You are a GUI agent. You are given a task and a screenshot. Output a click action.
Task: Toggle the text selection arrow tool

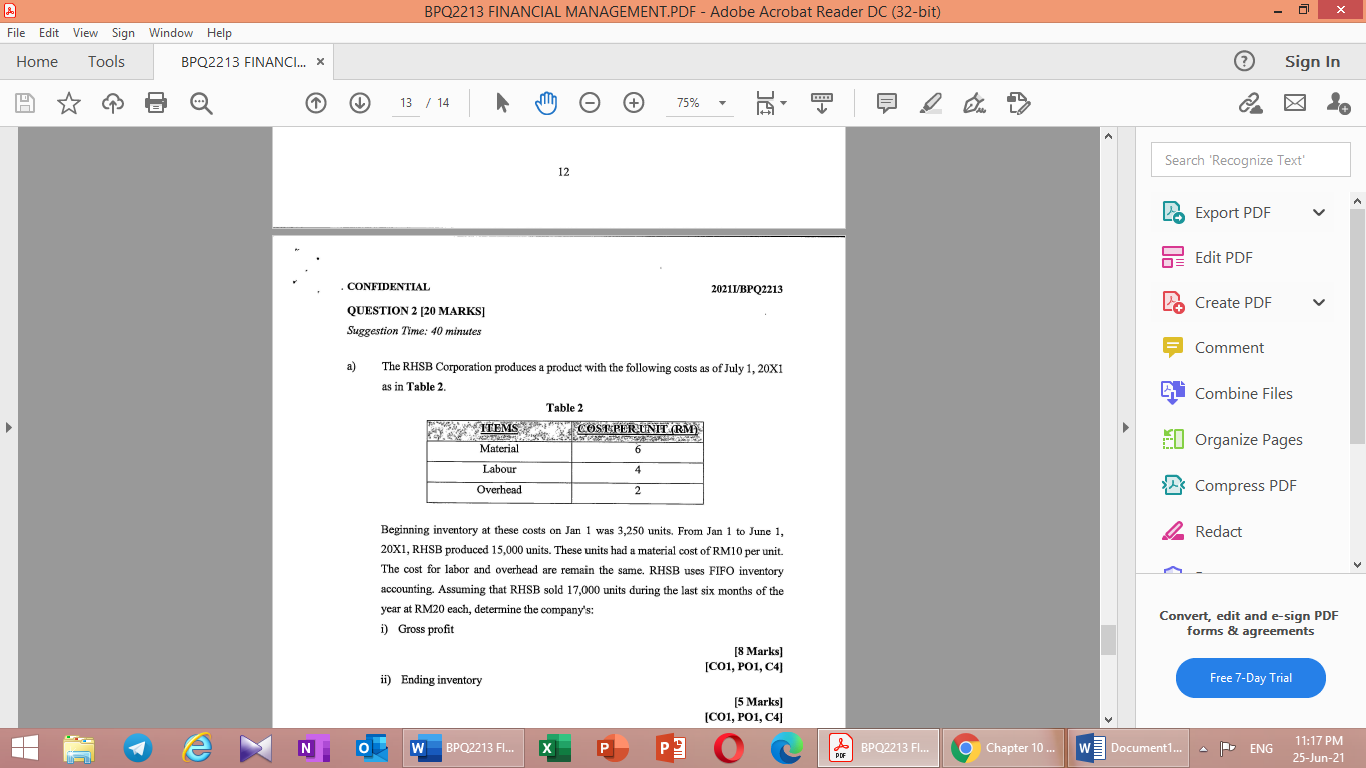pyautogui.click(x=502, y=103)
